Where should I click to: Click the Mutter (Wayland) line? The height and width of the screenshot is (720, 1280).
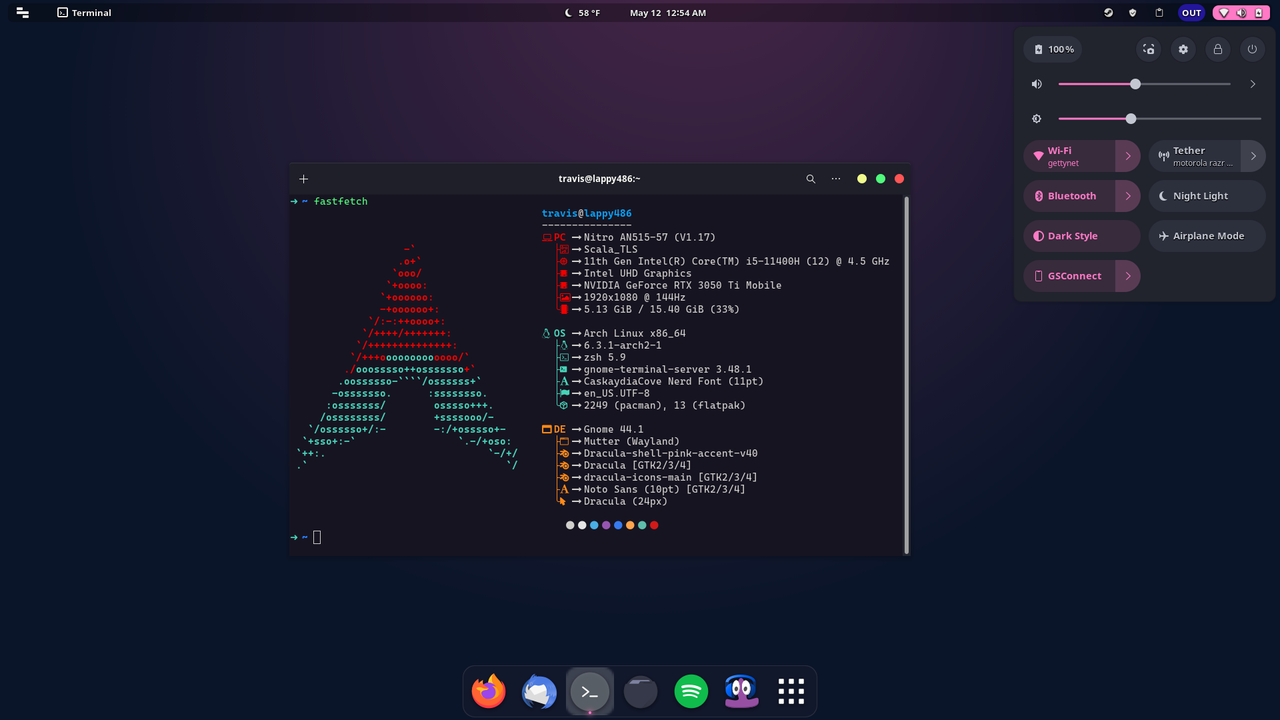coord(632,442)
